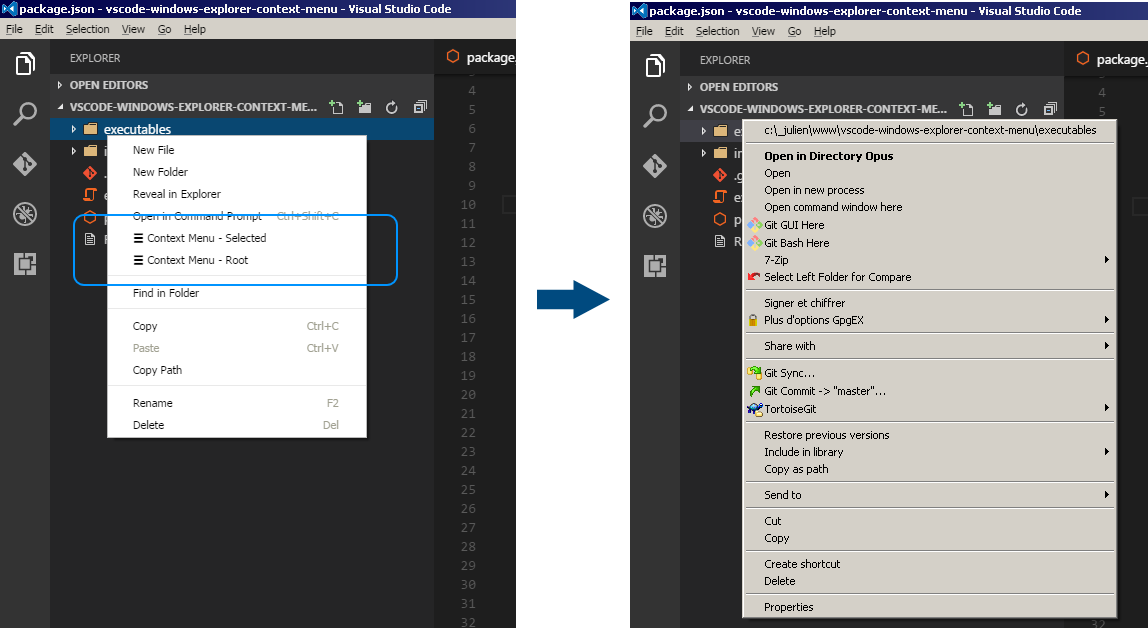Open Explorer view in right window activity bar
The image size is (1148, 628).
coord(655,66)
